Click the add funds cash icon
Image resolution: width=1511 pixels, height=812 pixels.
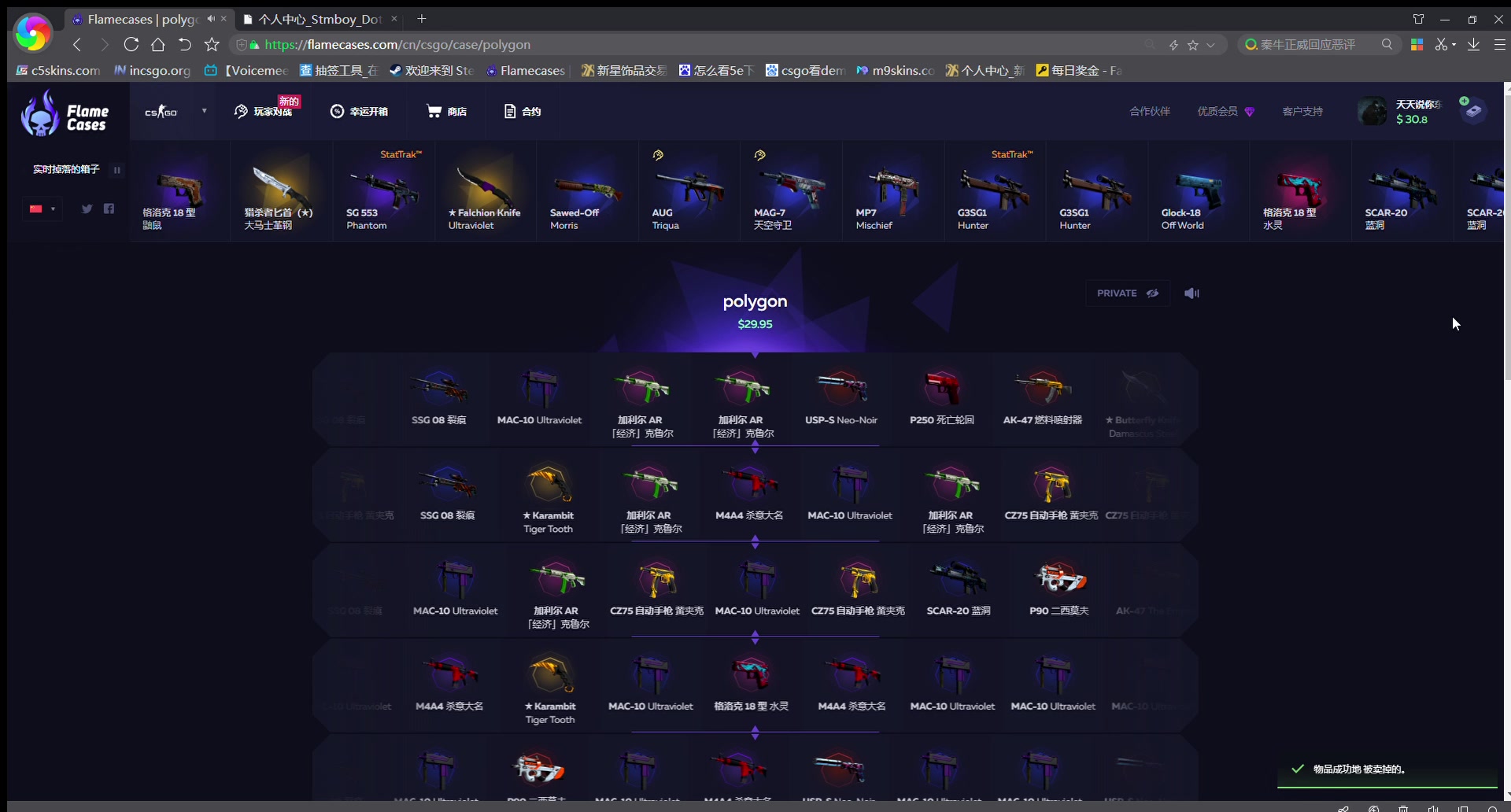tap(1473, 111)
